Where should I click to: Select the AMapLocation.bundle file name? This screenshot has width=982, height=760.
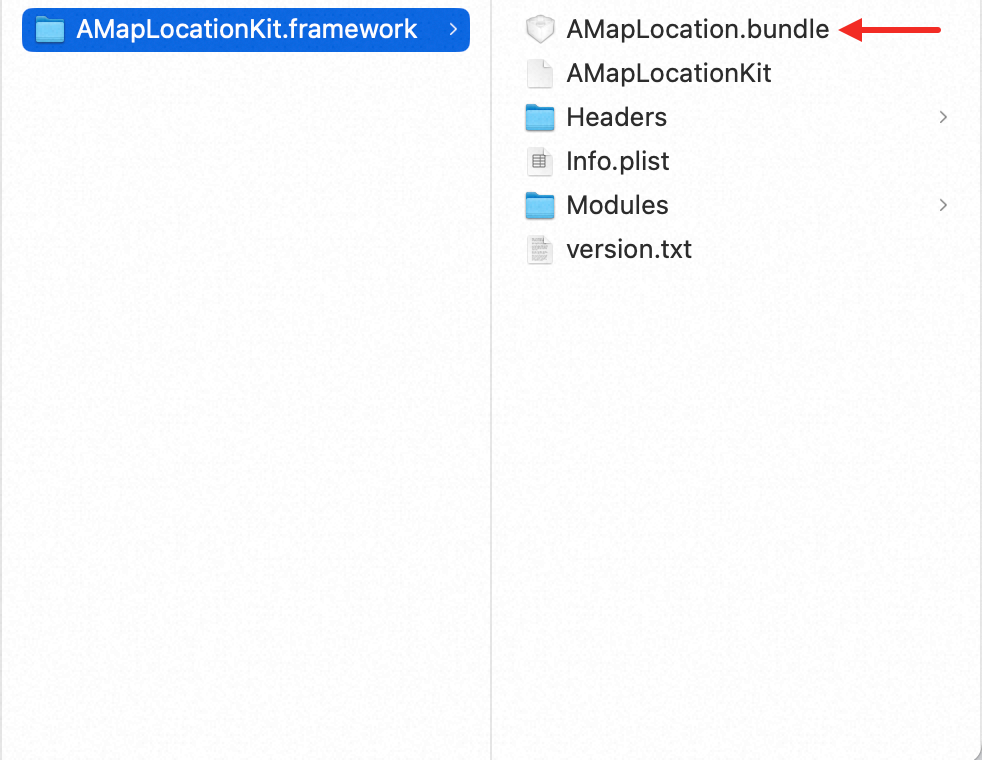click(x=698, y=29)
